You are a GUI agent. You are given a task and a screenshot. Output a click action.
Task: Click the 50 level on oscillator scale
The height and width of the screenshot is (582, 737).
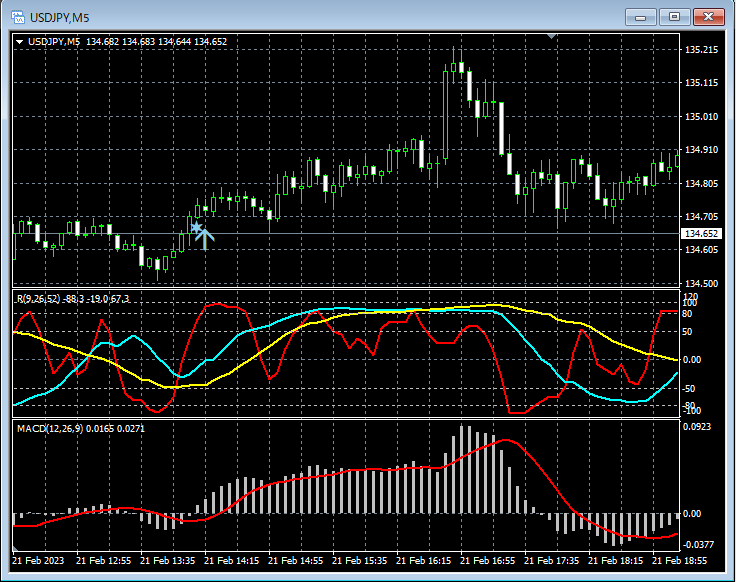[x=687, y=332]
